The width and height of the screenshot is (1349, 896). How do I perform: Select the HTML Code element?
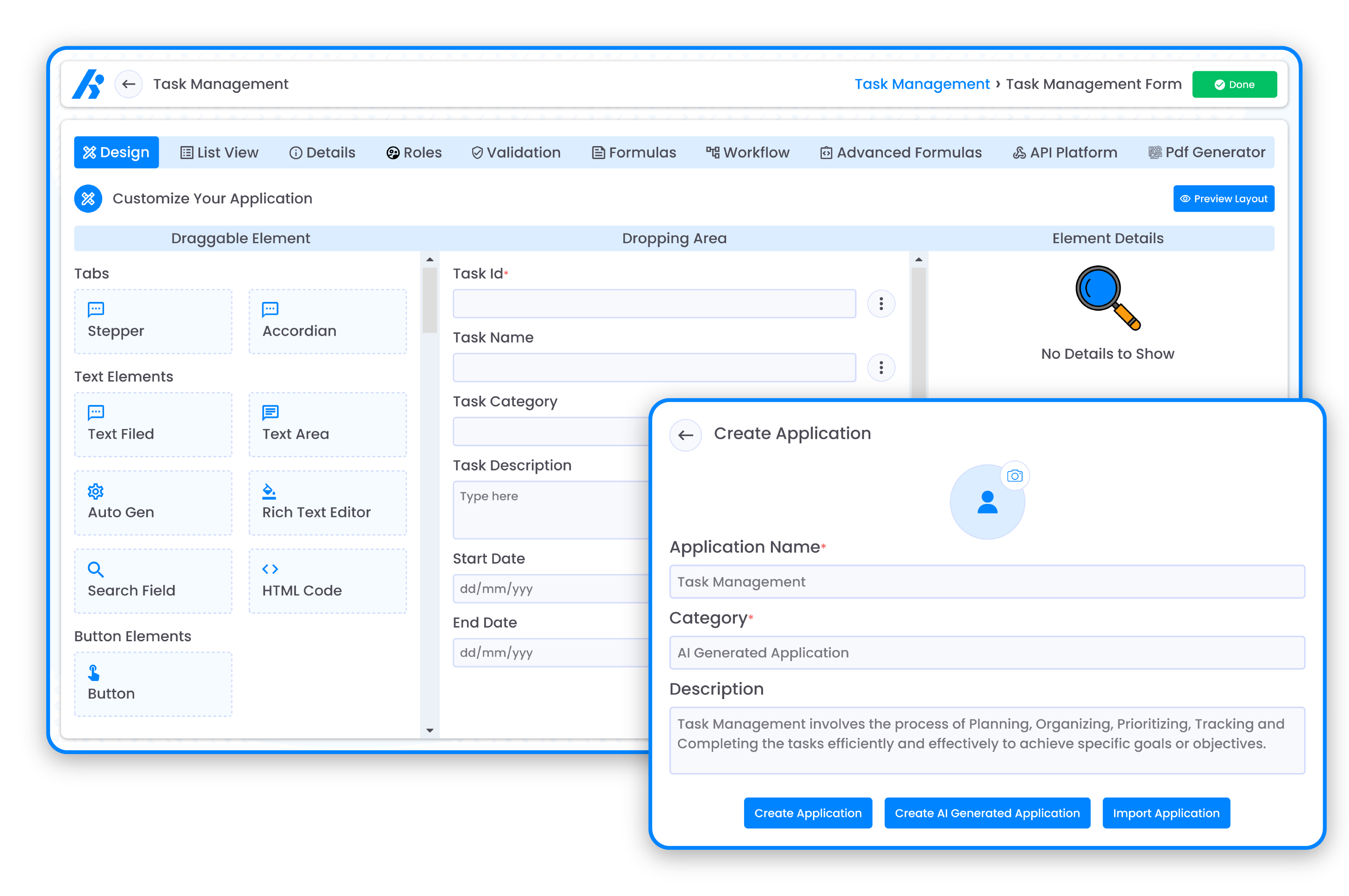click(327, 581)
